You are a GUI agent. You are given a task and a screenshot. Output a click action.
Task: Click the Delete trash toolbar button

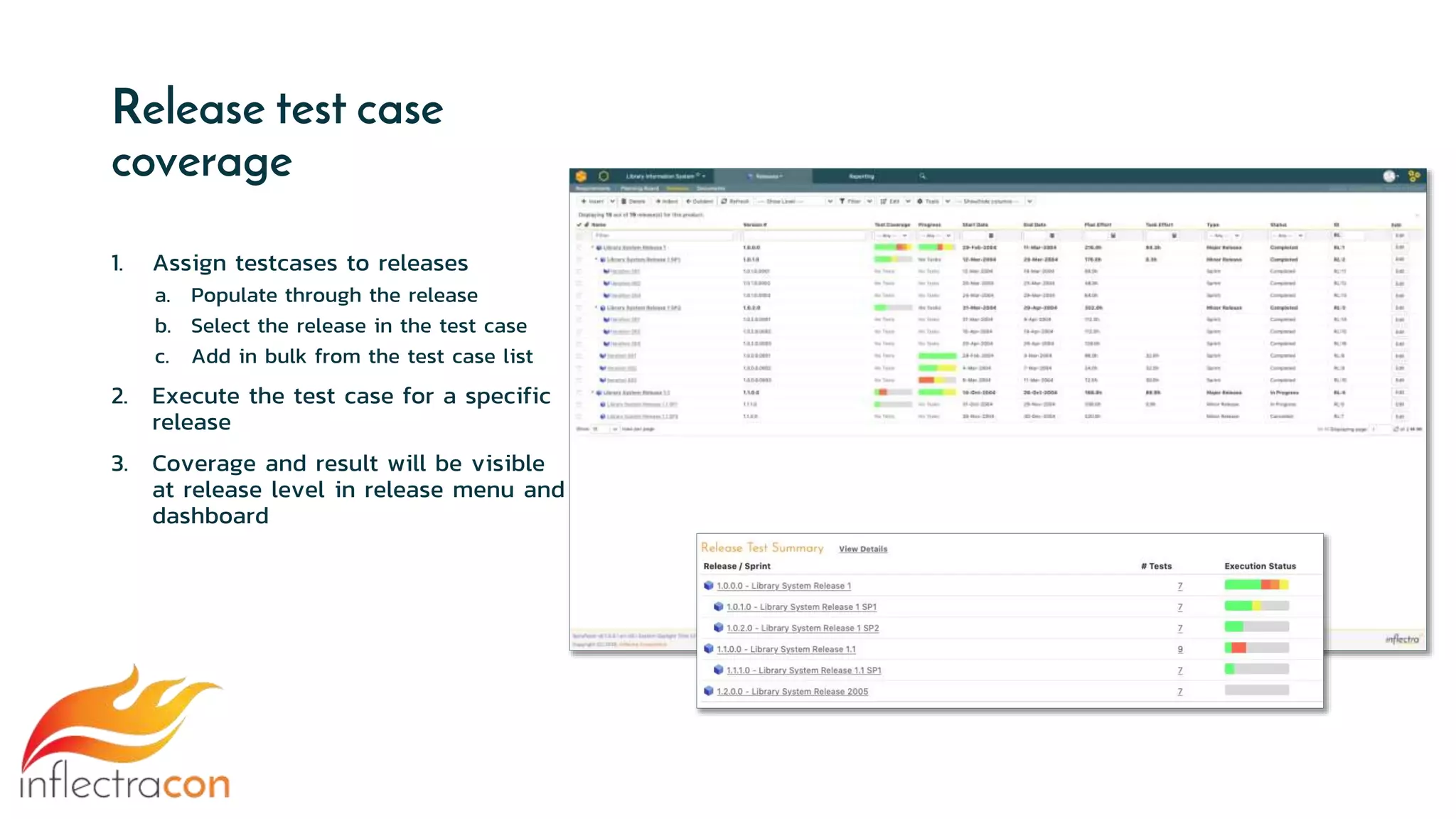633,201
